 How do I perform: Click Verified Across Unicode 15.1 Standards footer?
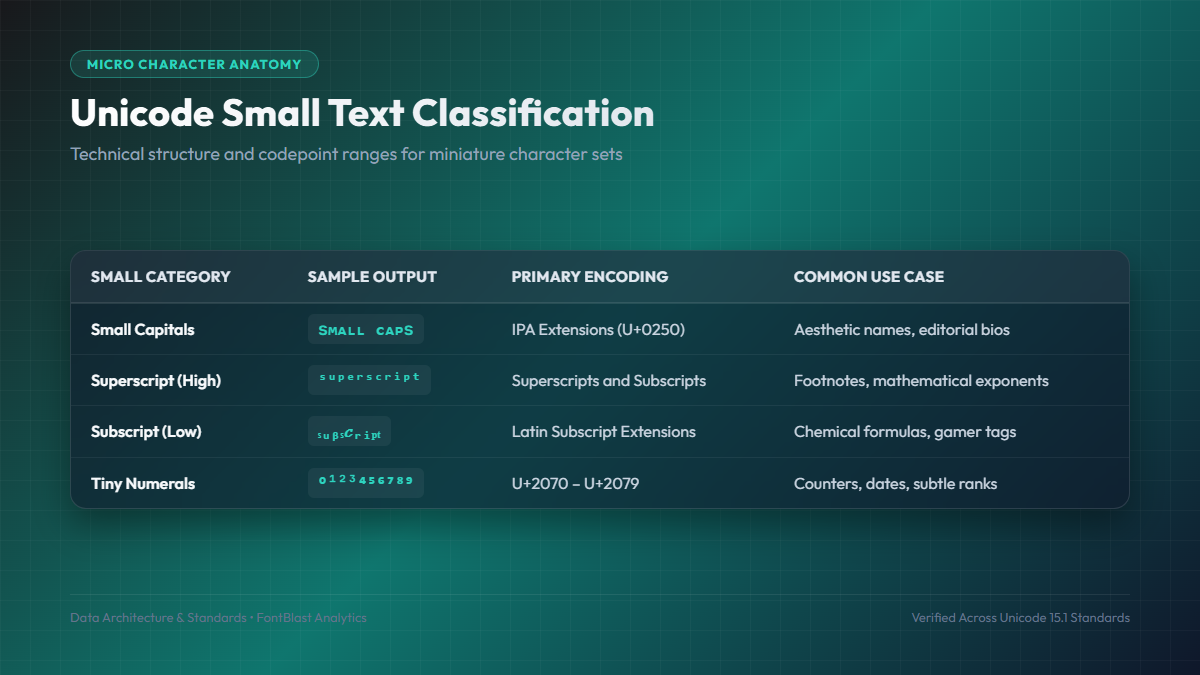[x=1021, y=618]
